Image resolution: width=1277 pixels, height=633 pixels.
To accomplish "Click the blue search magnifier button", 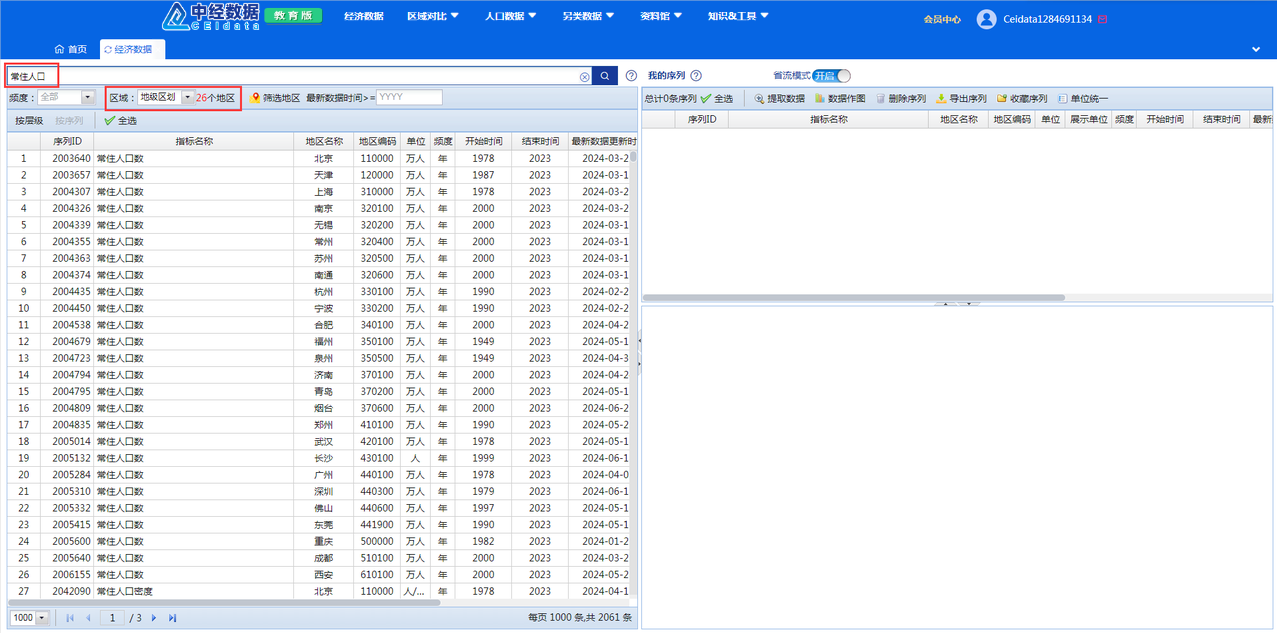I will [605, 76].
